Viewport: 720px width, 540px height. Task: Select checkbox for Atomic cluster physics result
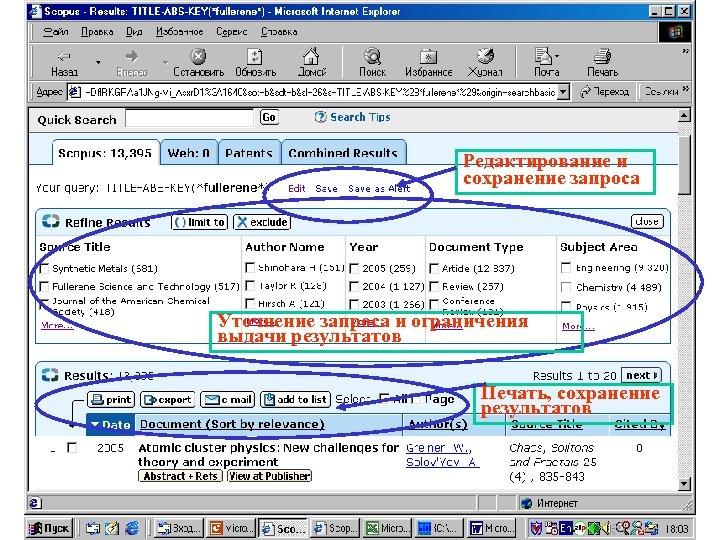72,447
